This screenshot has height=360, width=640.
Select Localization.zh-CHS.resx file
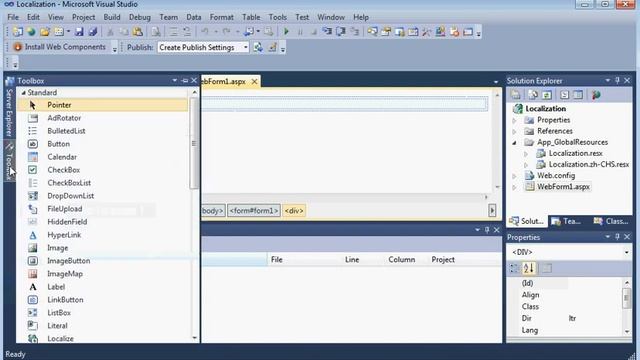coord(589,164)
